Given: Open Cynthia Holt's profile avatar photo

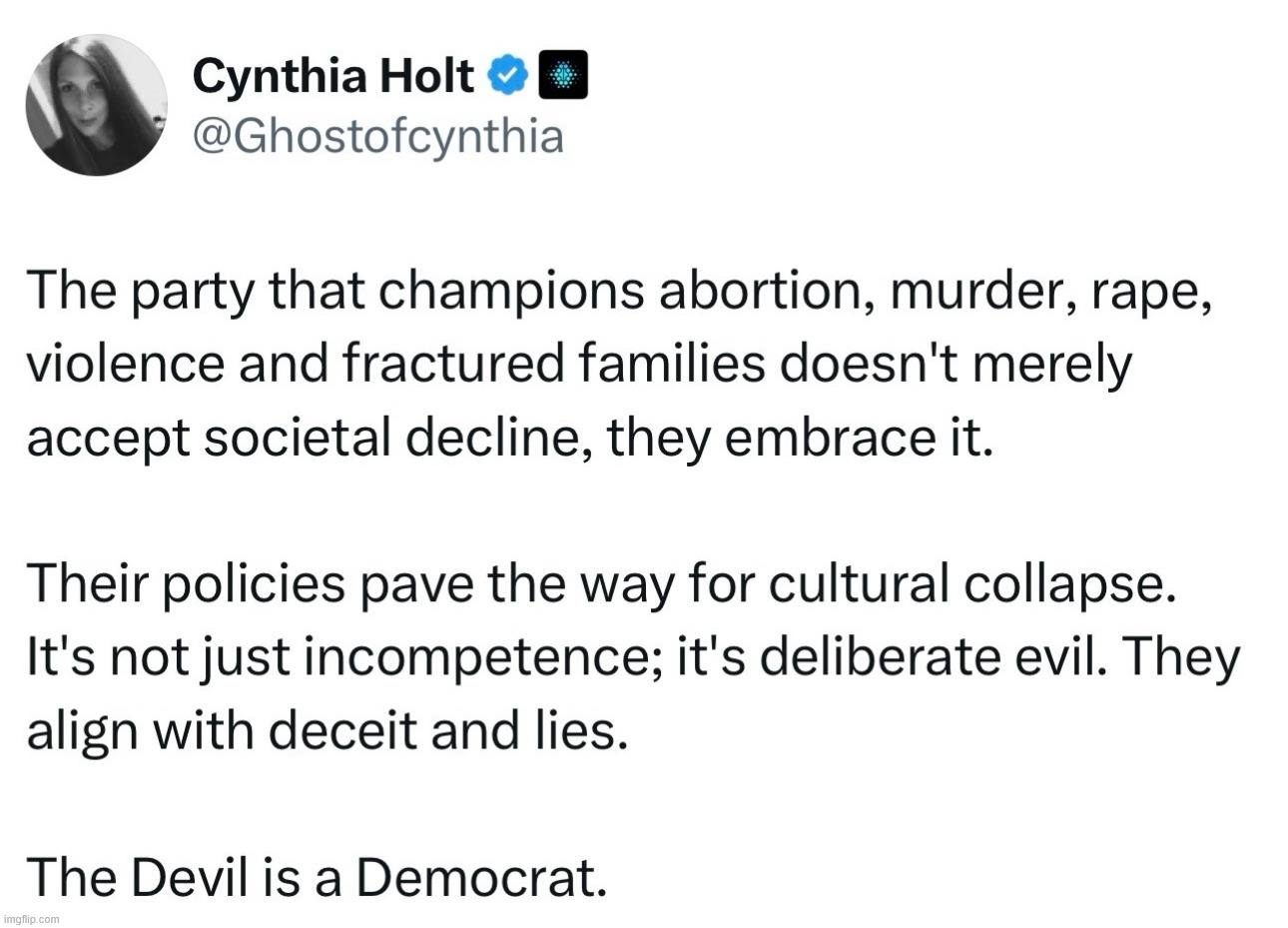Looking at the screenshot, I should point(96,104).
